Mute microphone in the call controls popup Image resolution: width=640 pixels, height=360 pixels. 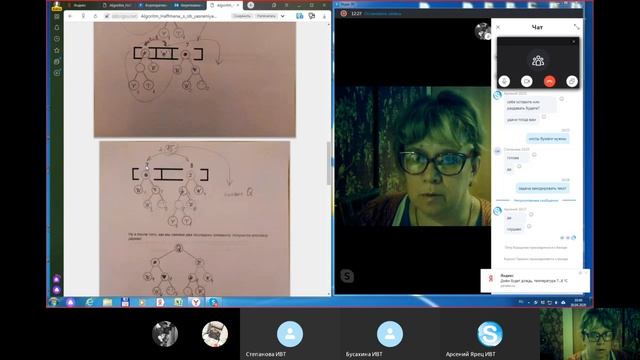[504, 81]
